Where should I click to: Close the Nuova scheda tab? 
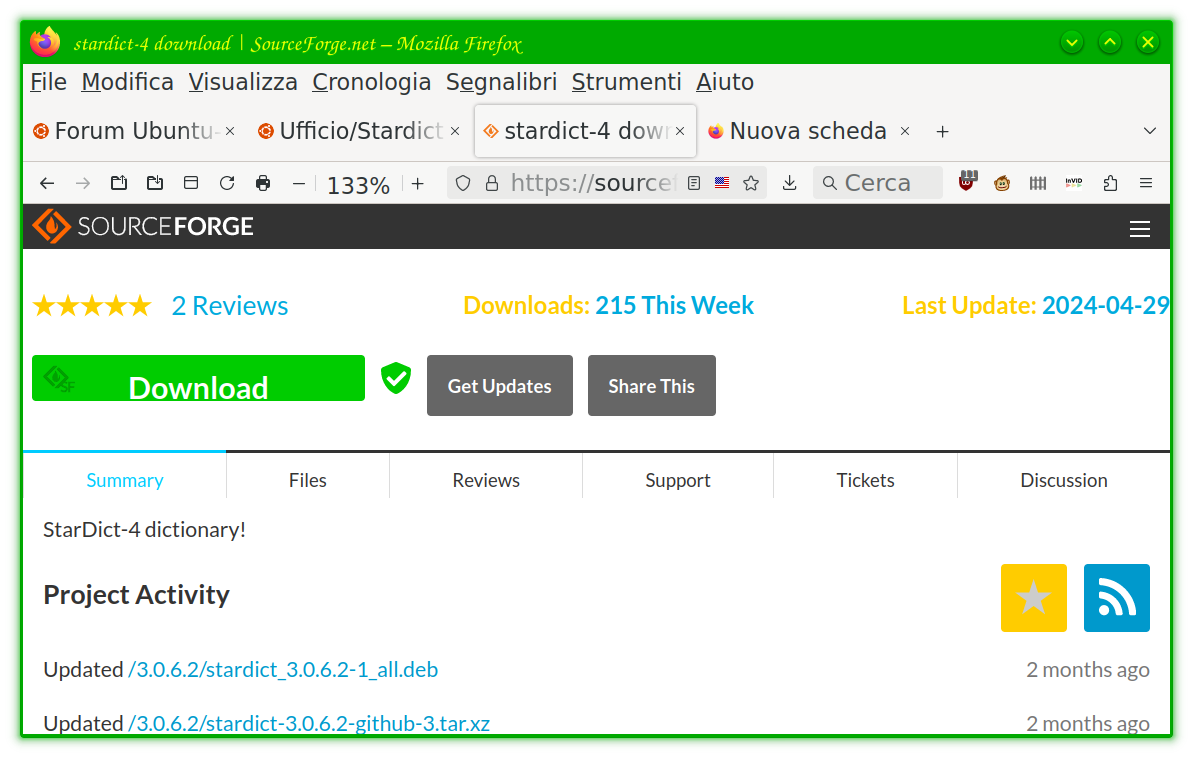coord(905,132)
